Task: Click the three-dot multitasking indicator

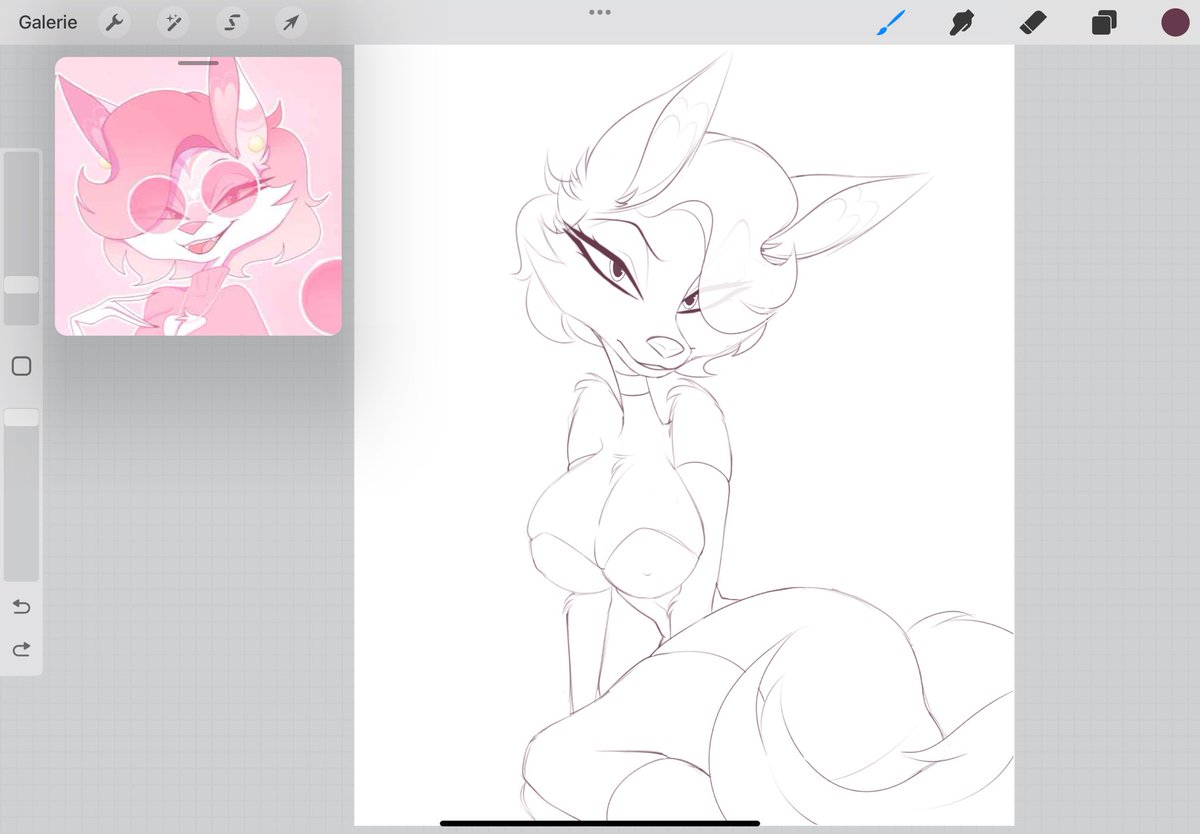Action: (x=600, y=12)
